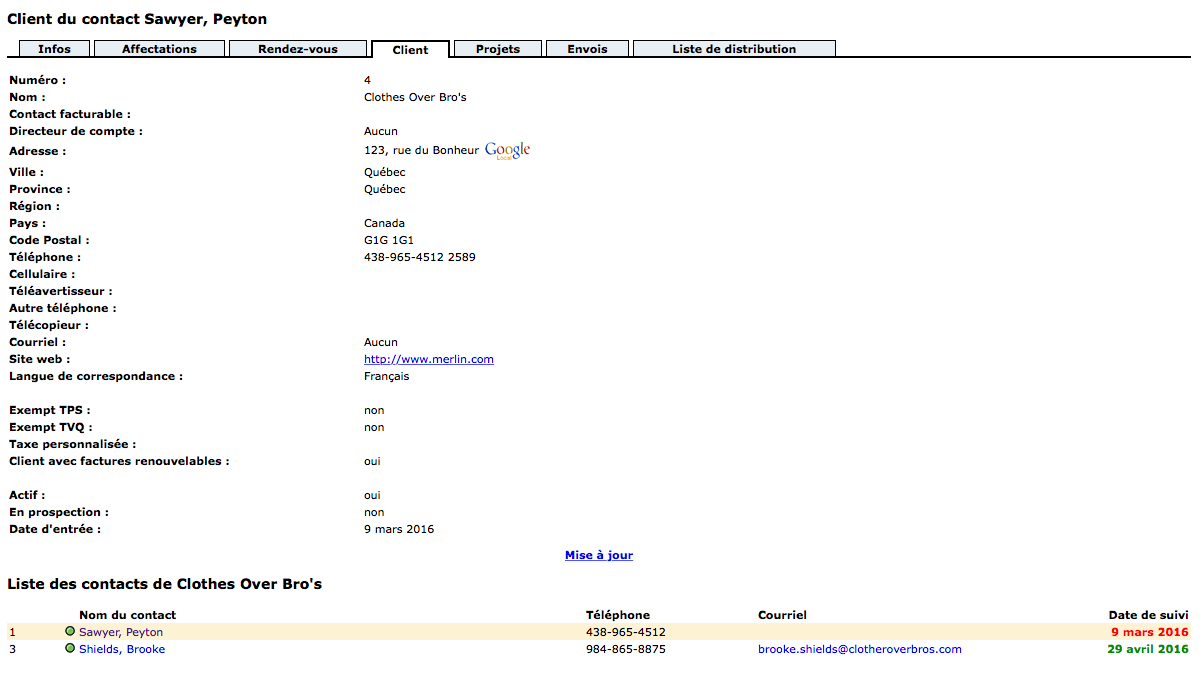
Task: Click the 9 mars 2016 follow-up date
Action: (1149, 633)
